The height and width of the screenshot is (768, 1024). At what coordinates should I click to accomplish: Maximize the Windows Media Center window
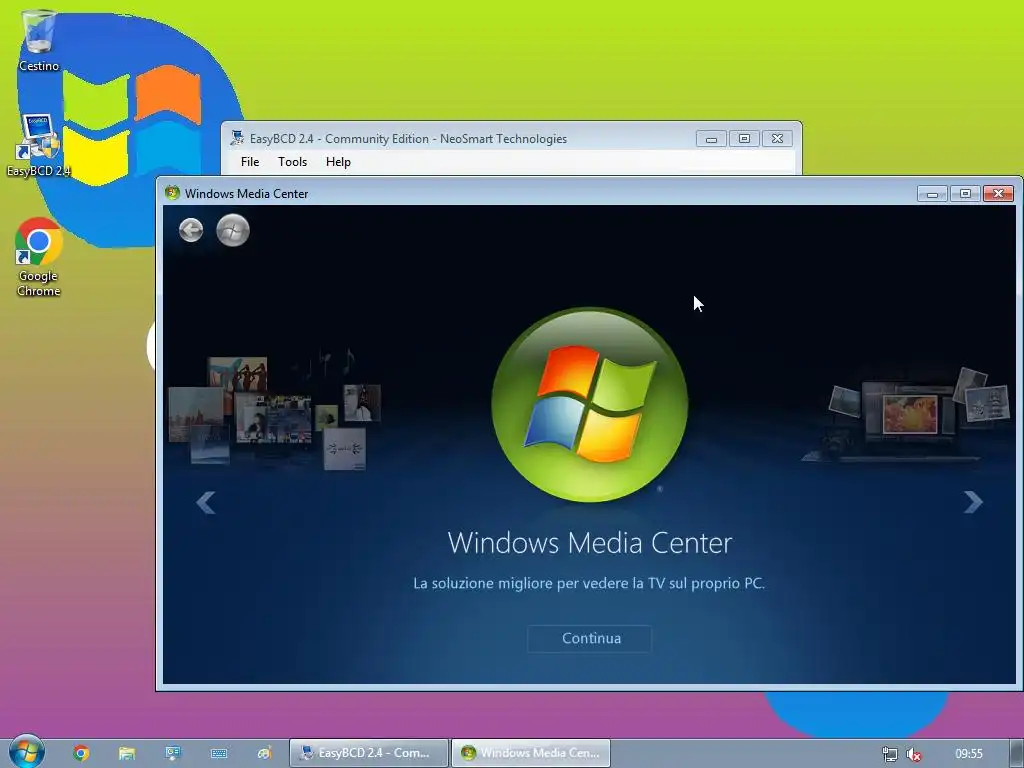[965, 193]
